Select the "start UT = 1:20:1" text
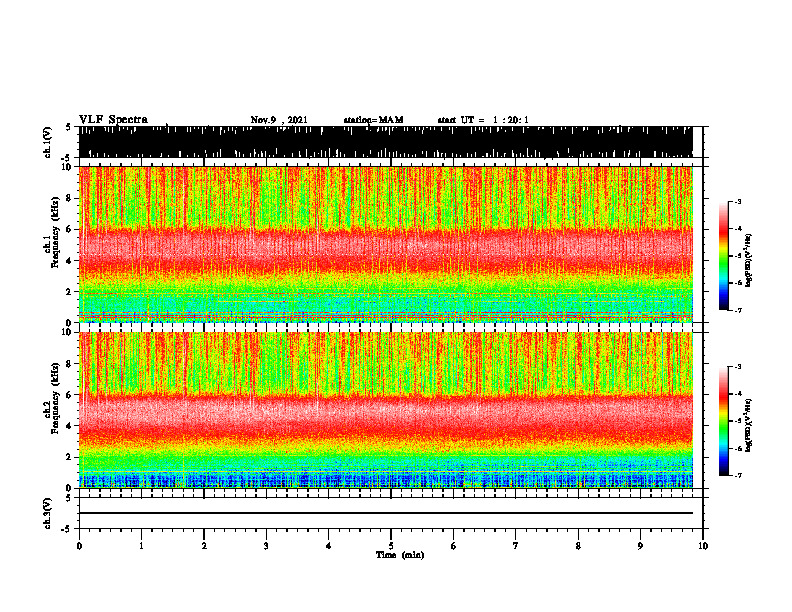 tap(483, 120)
